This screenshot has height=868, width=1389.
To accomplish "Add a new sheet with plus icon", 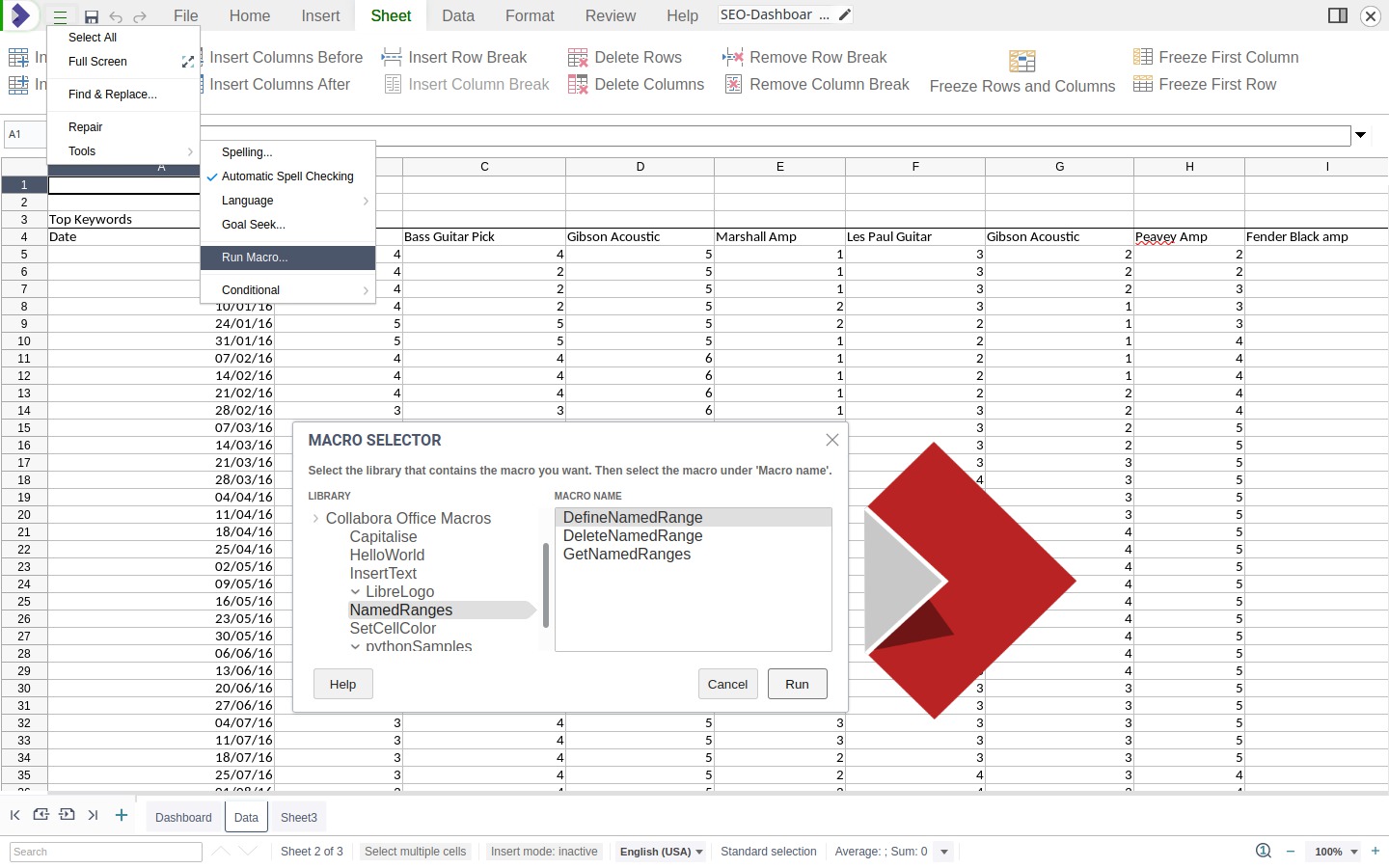I will click(122, 815).
